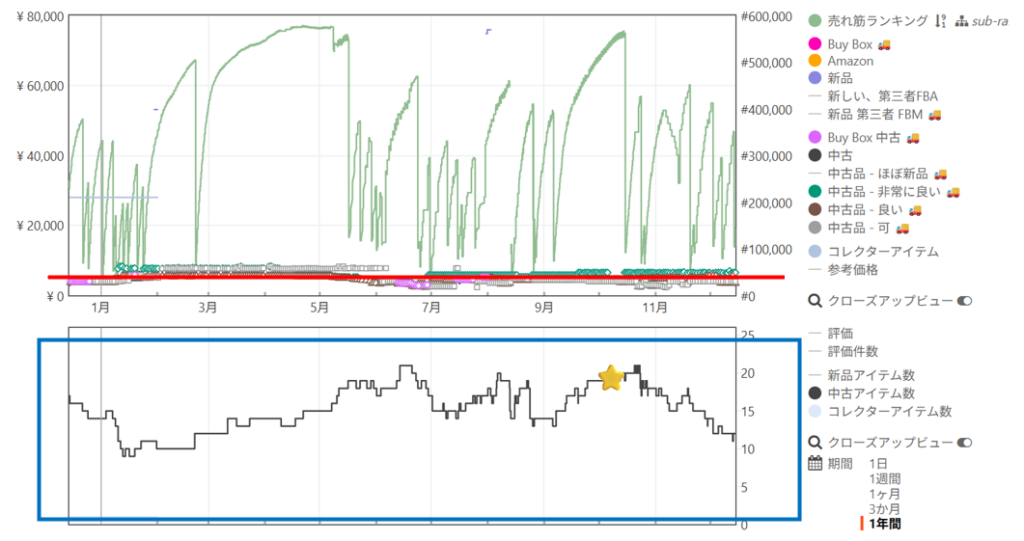This screenshot has height=541, width=1024.
Task: Click the truck icon beside Buy Box
Action: coord(884,45)
